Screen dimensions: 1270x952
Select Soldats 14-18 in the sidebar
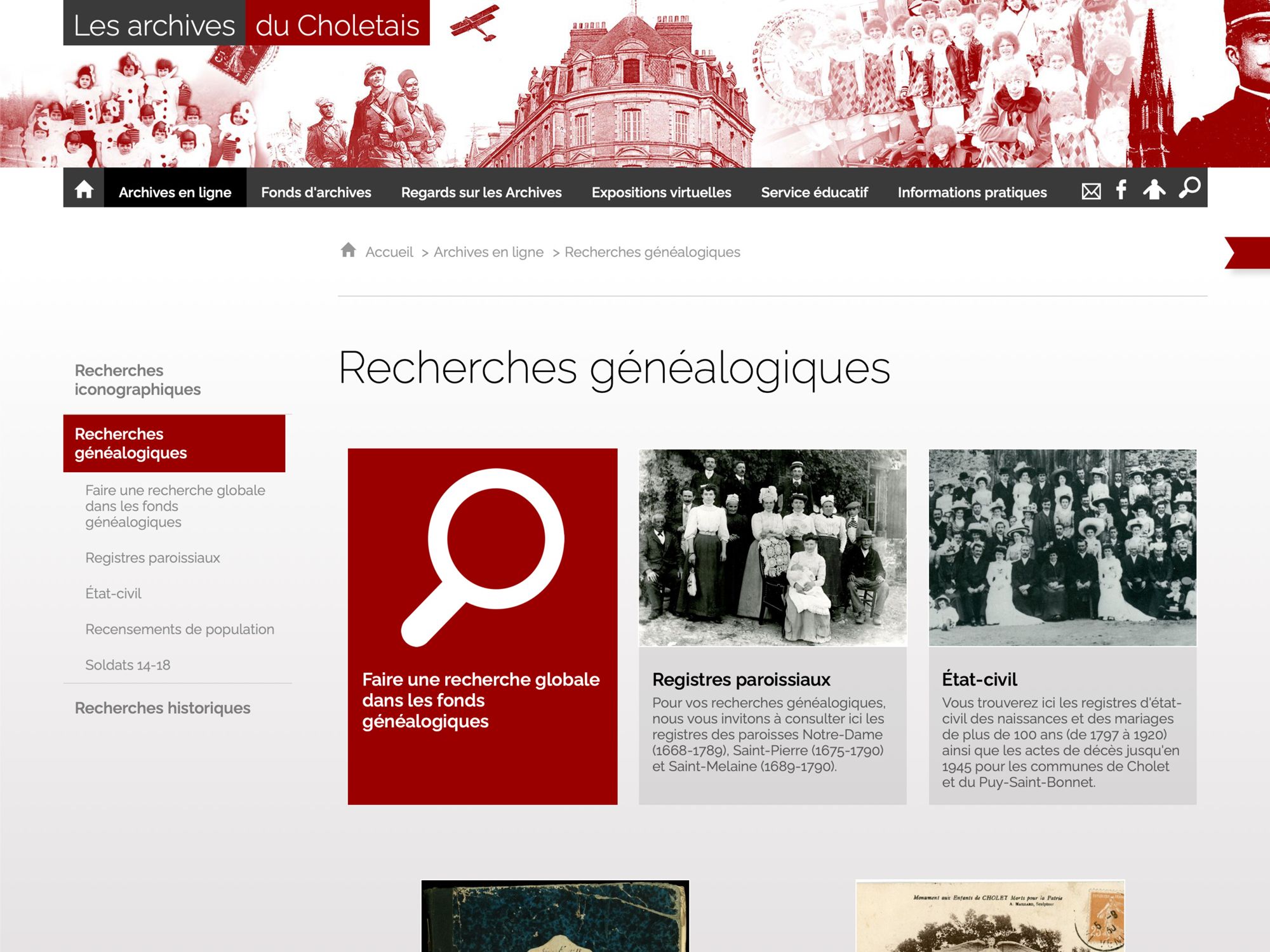[x=128, y=664]
